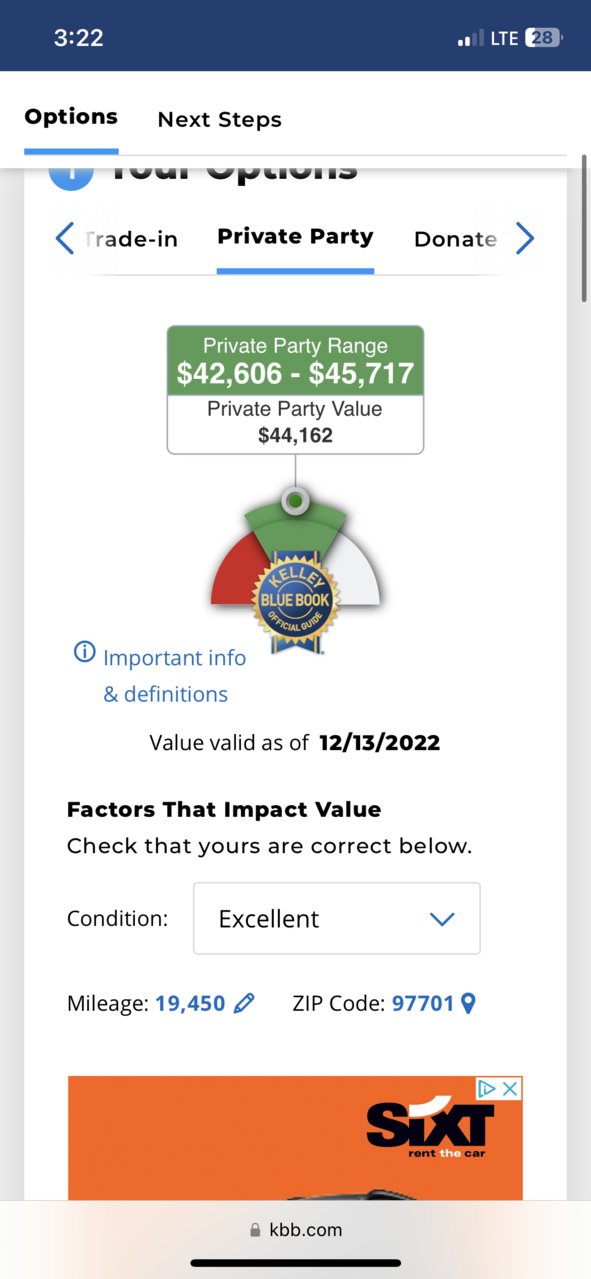
Task: Close the Sixt ad with the X
Action: click(510, 1088)
